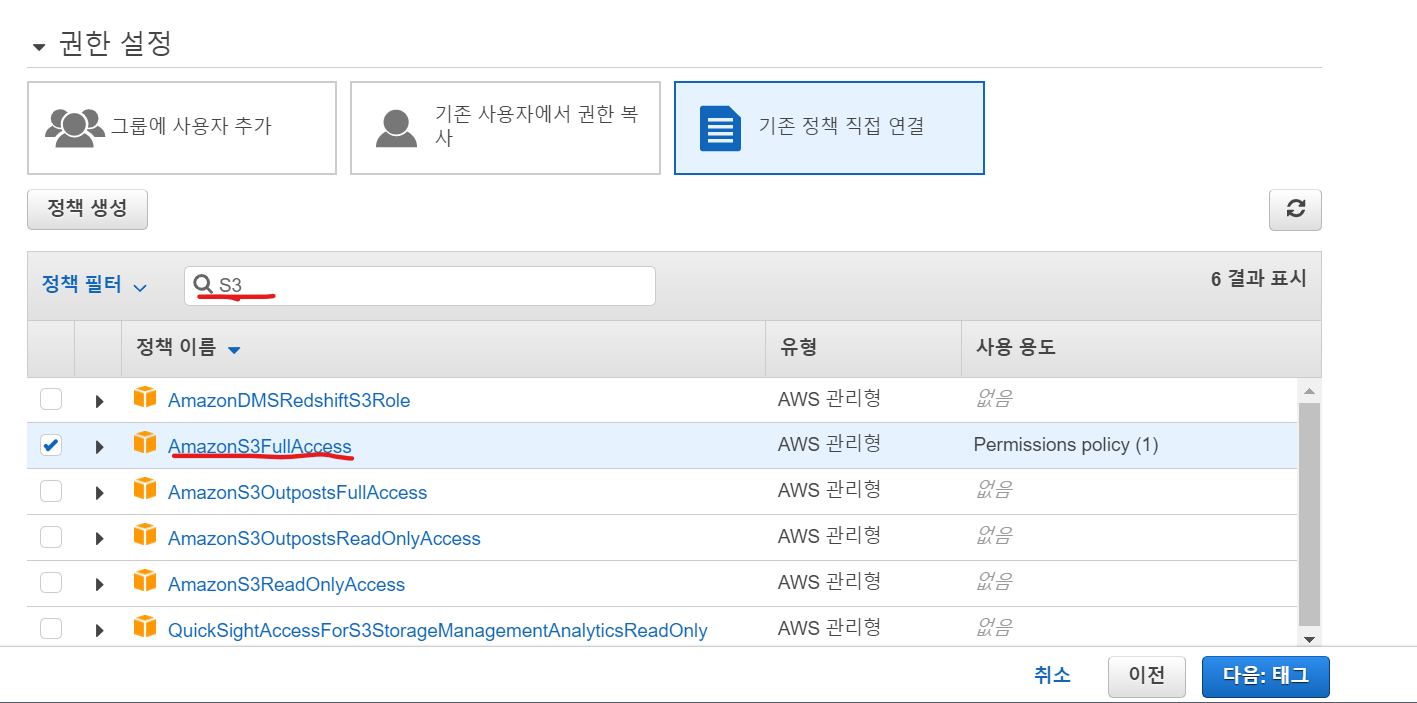Click the 정책 생성 button

pyautogui.click(x=87, y=209)
